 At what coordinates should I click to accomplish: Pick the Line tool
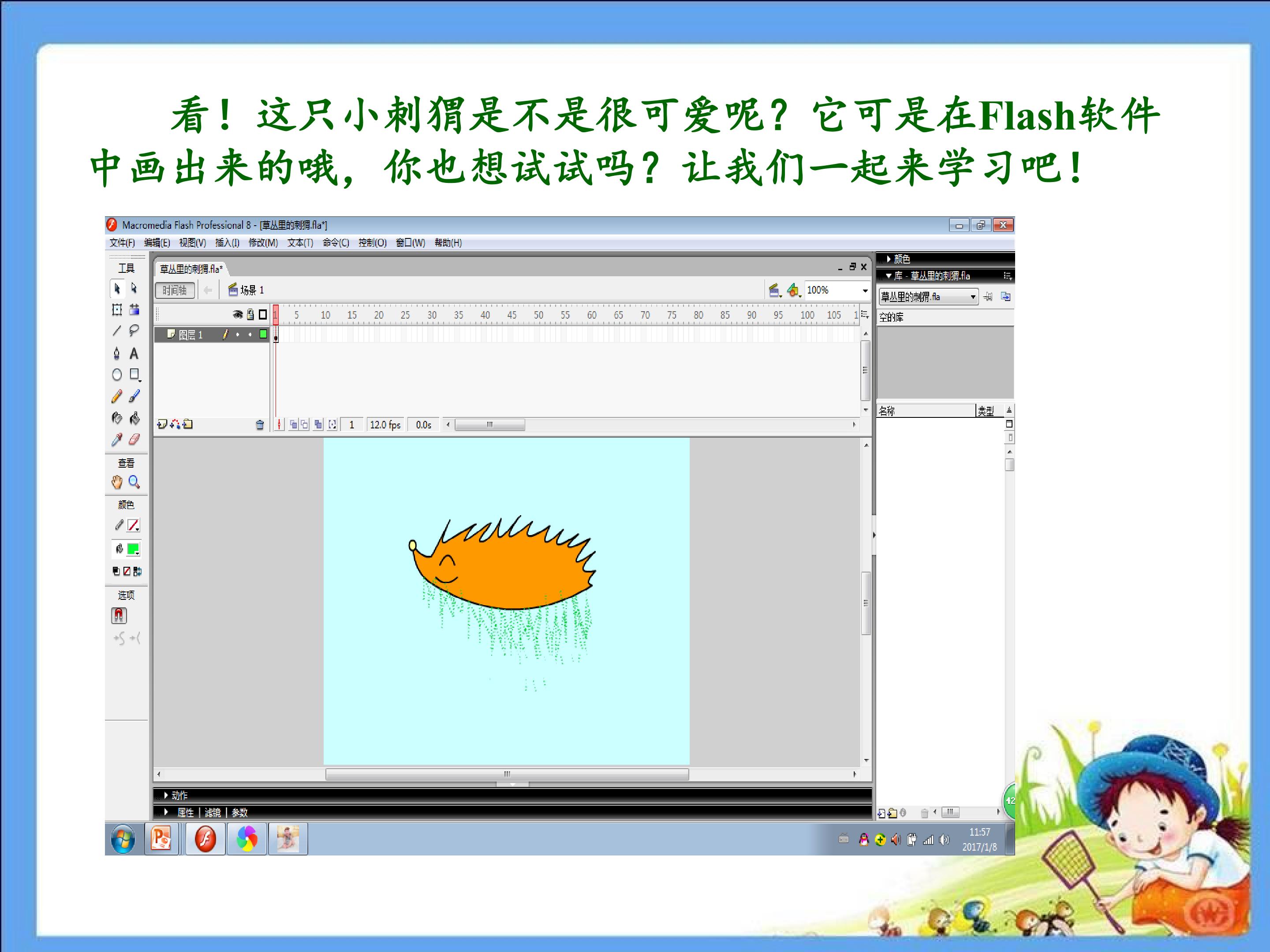(117, 331)
